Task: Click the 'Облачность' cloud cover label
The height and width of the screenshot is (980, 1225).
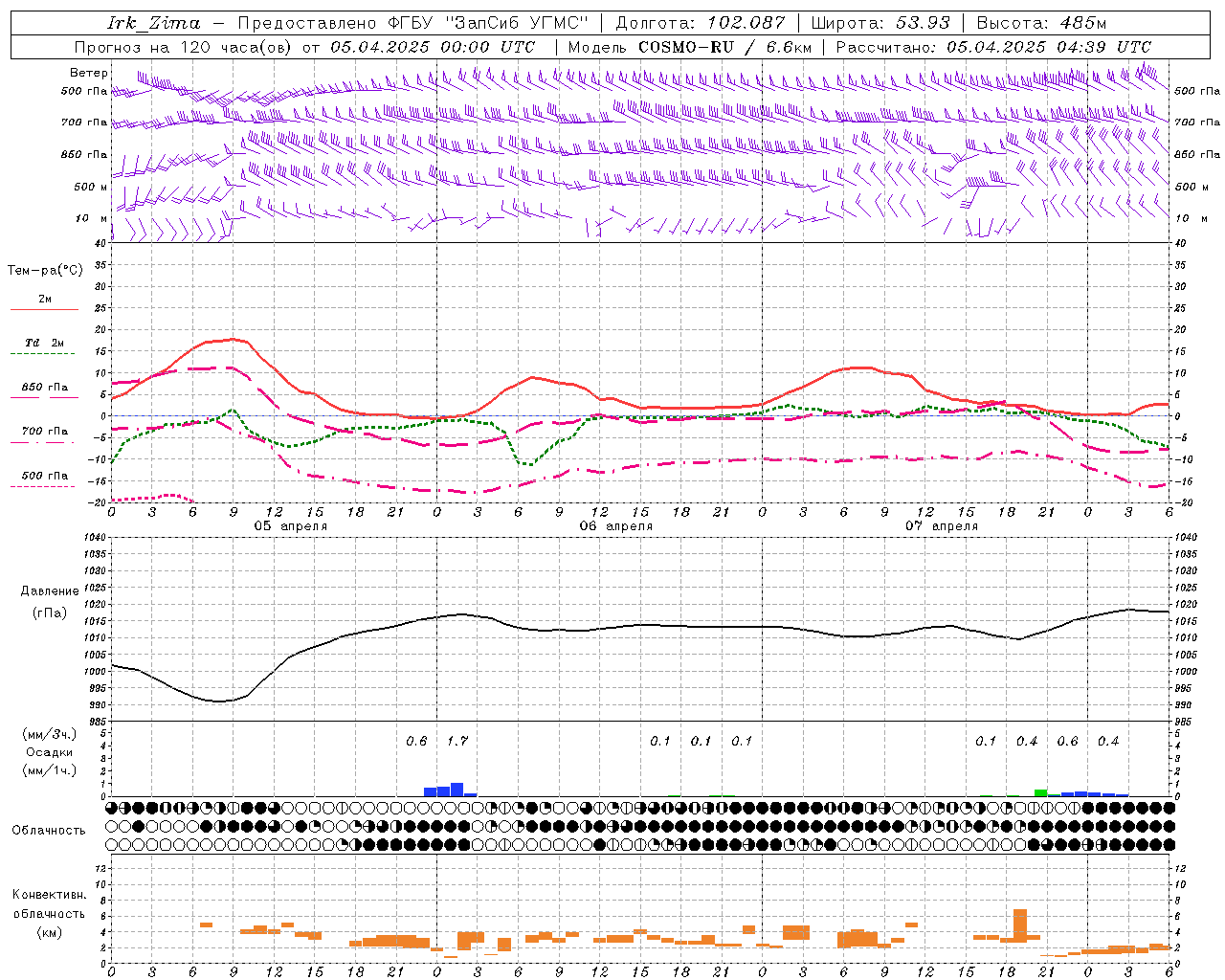Action: click(x=49, y=831)
